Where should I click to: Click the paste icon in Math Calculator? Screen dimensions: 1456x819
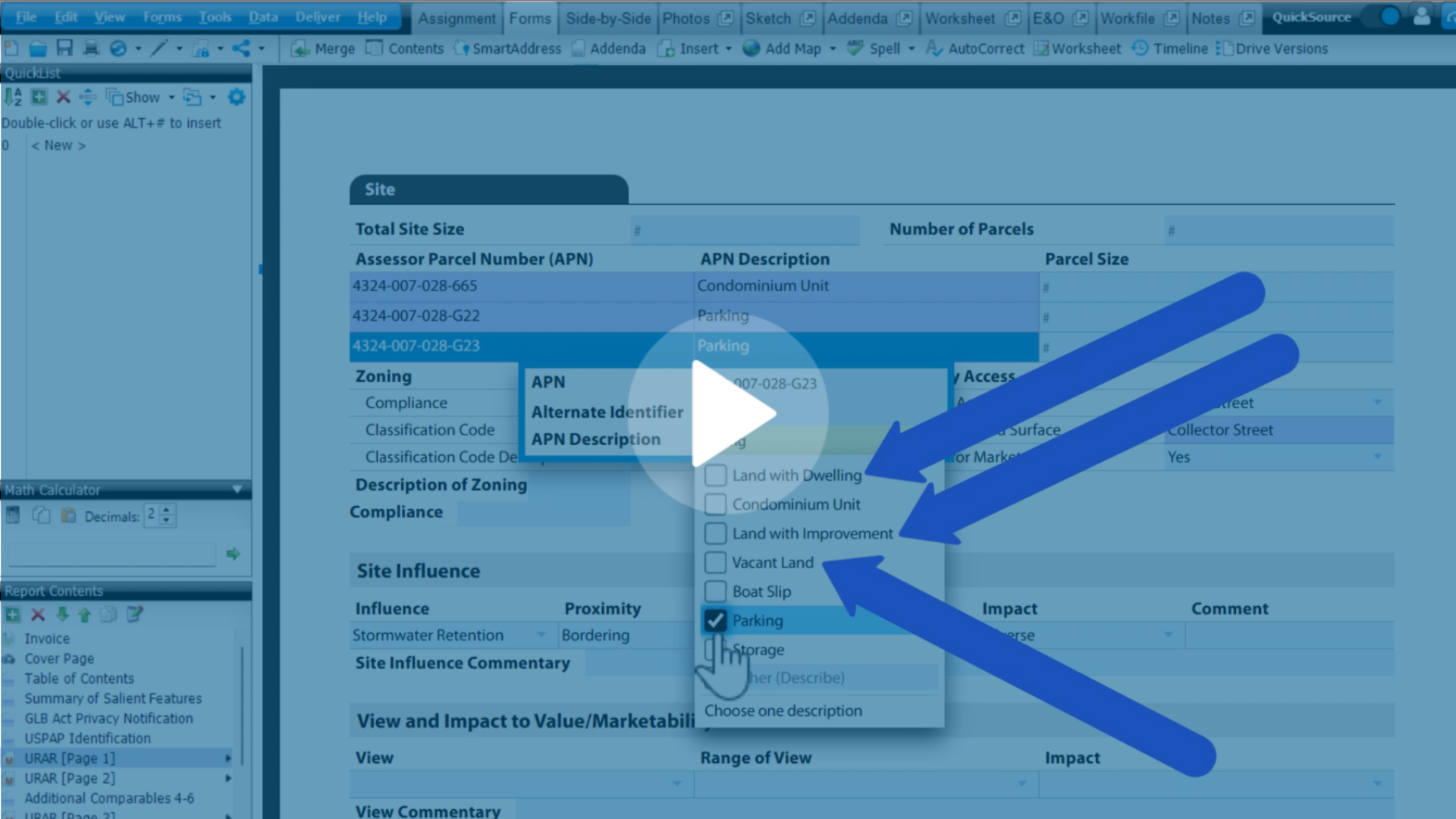coord(68,516)
